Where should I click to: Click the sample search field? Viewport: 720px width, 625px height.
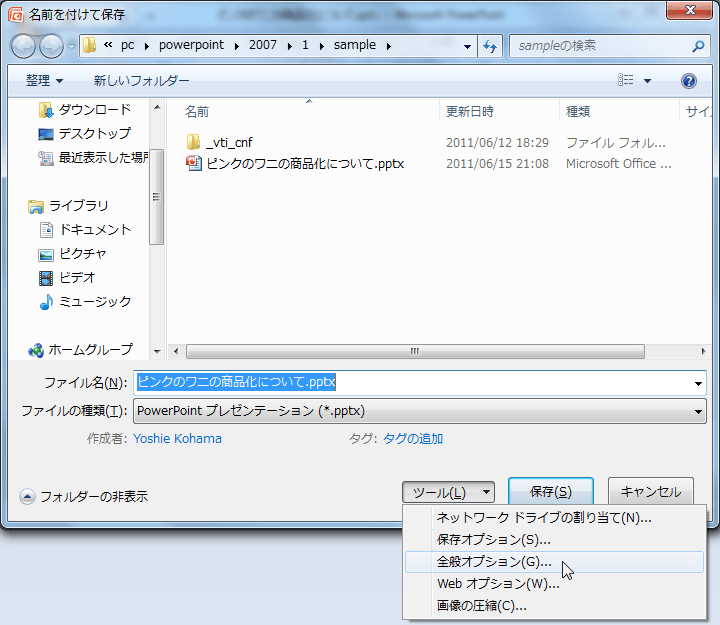click(x=609, y=46)
